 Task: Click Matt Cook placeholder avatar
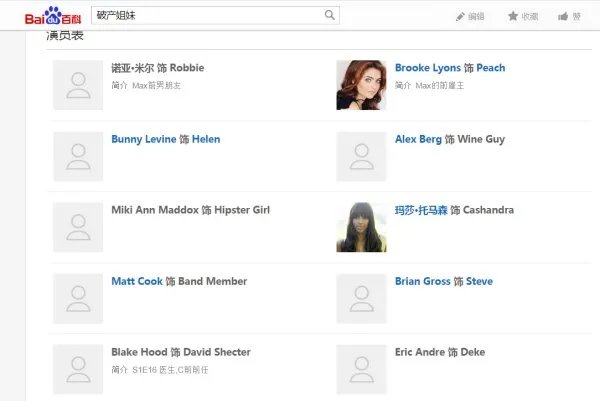[78, 298]
